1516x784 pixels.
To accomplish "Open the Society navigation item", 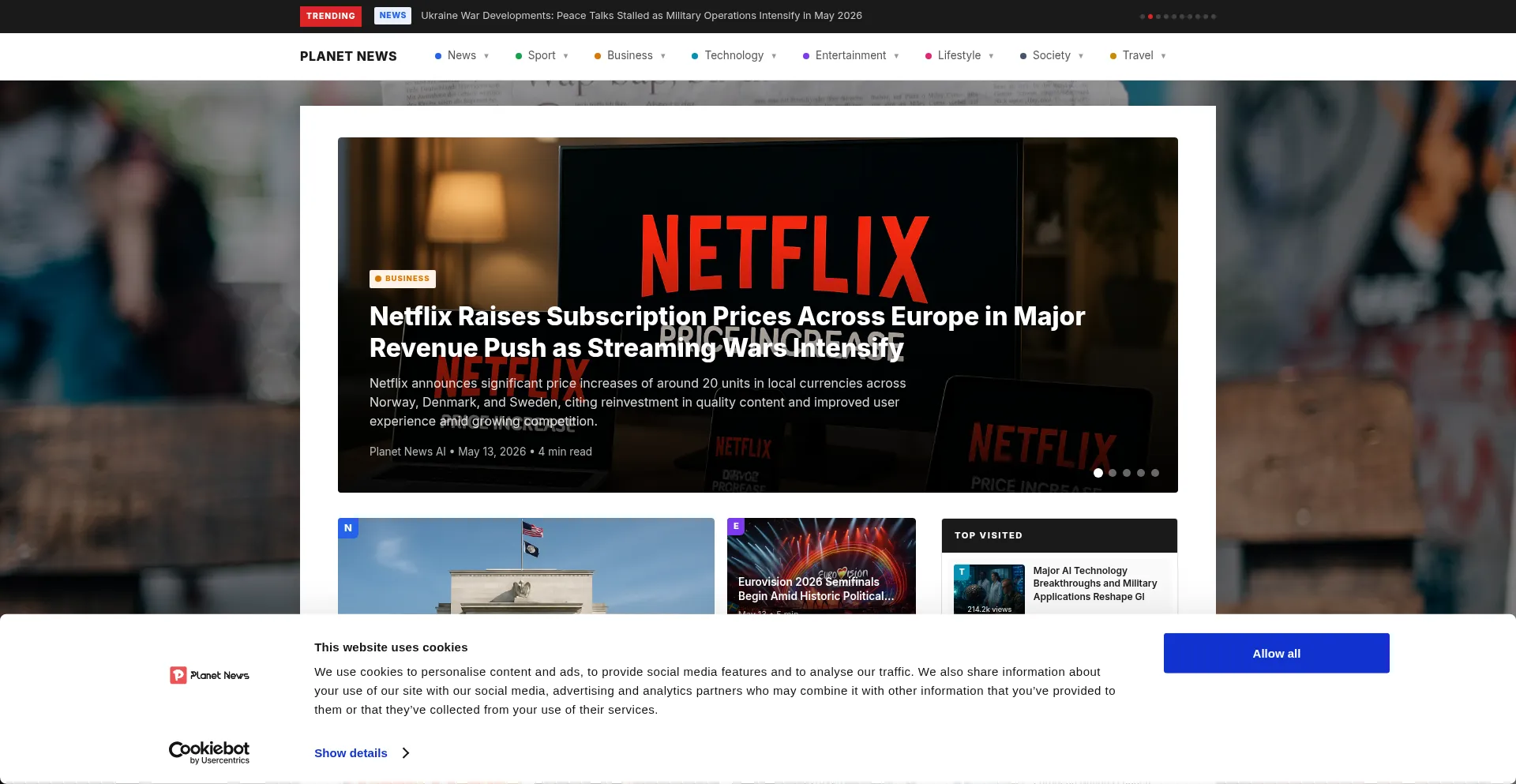I will pos(1052,56).
